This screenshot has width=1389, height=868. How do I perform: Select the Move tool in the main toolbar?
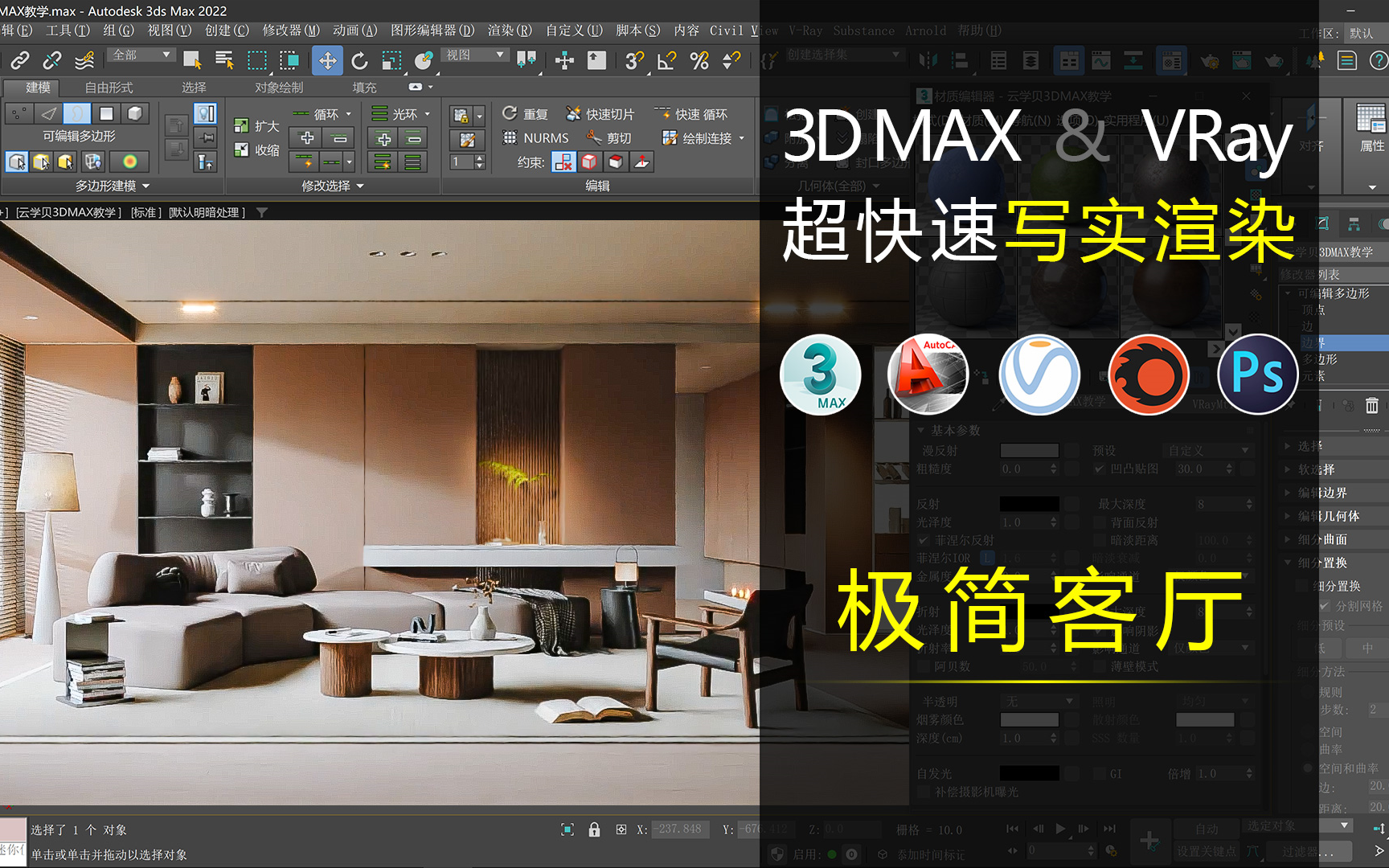[326, 60]
